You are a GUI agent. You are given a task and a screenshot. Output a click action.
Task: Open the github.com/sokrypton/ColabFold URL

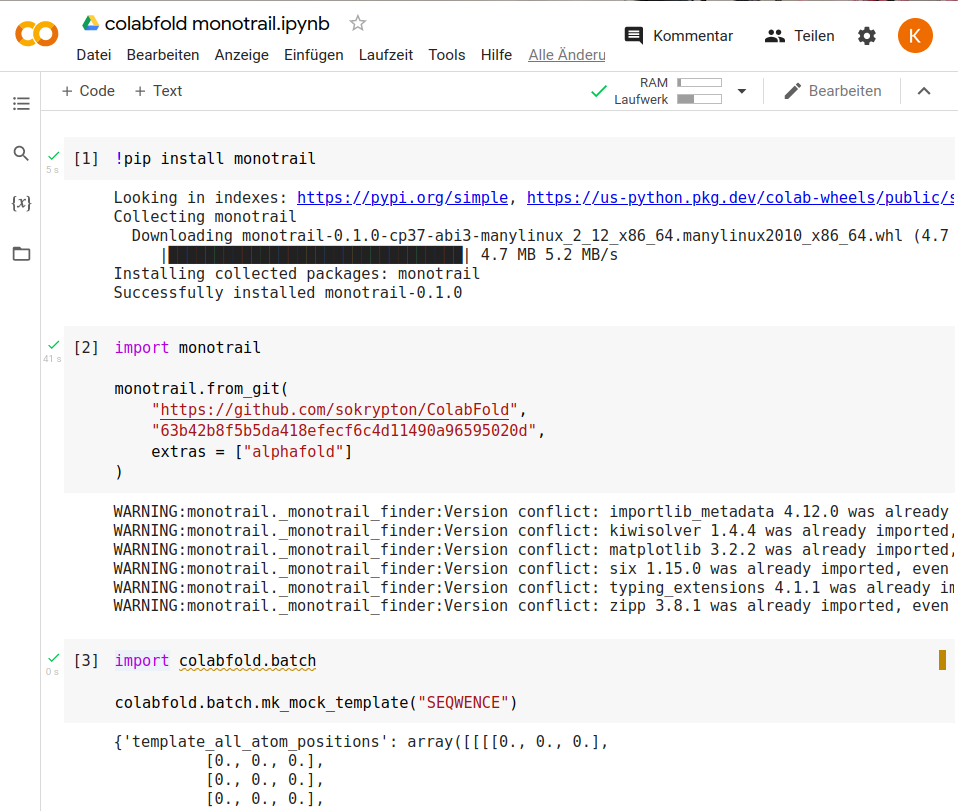click(334, 409)
